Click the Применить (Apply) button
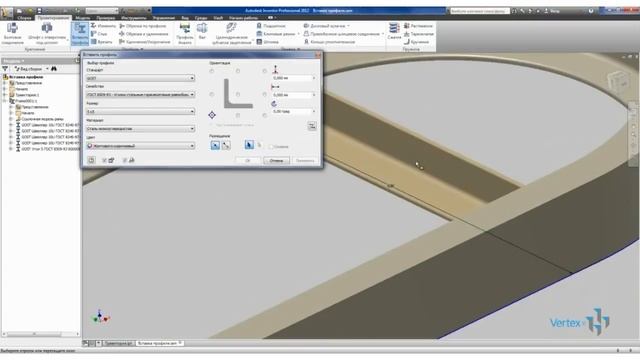 [305, 160]
